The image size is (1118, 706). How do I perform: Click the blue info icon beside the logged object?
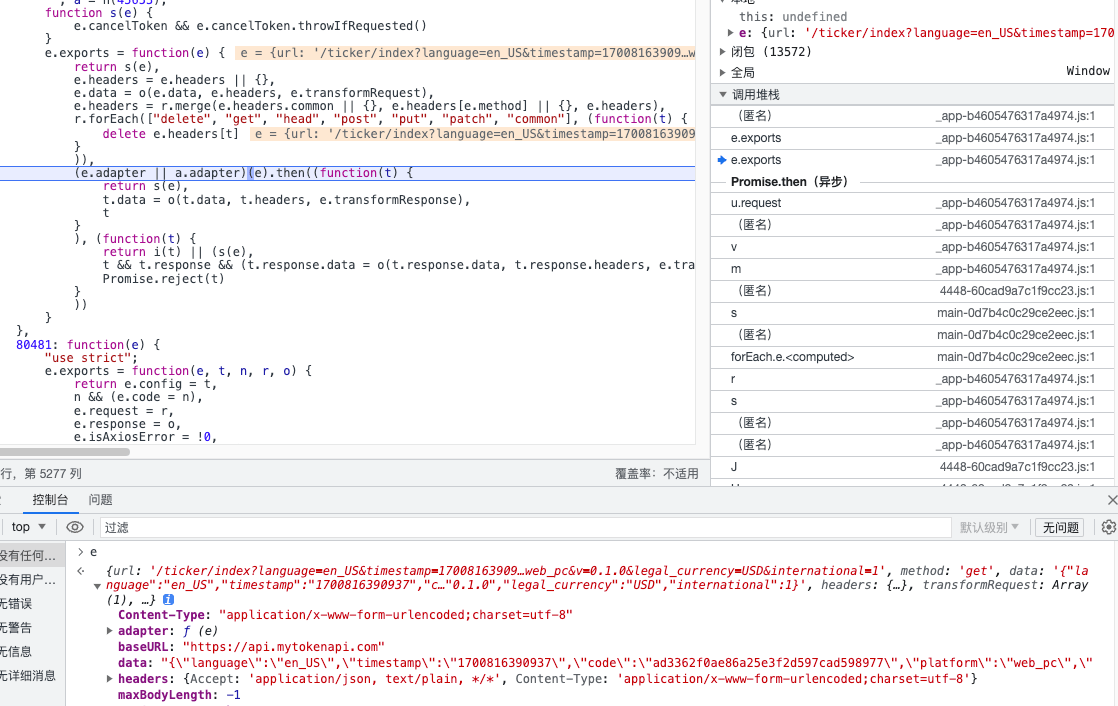pyautogui.click(x=169, y=599)
